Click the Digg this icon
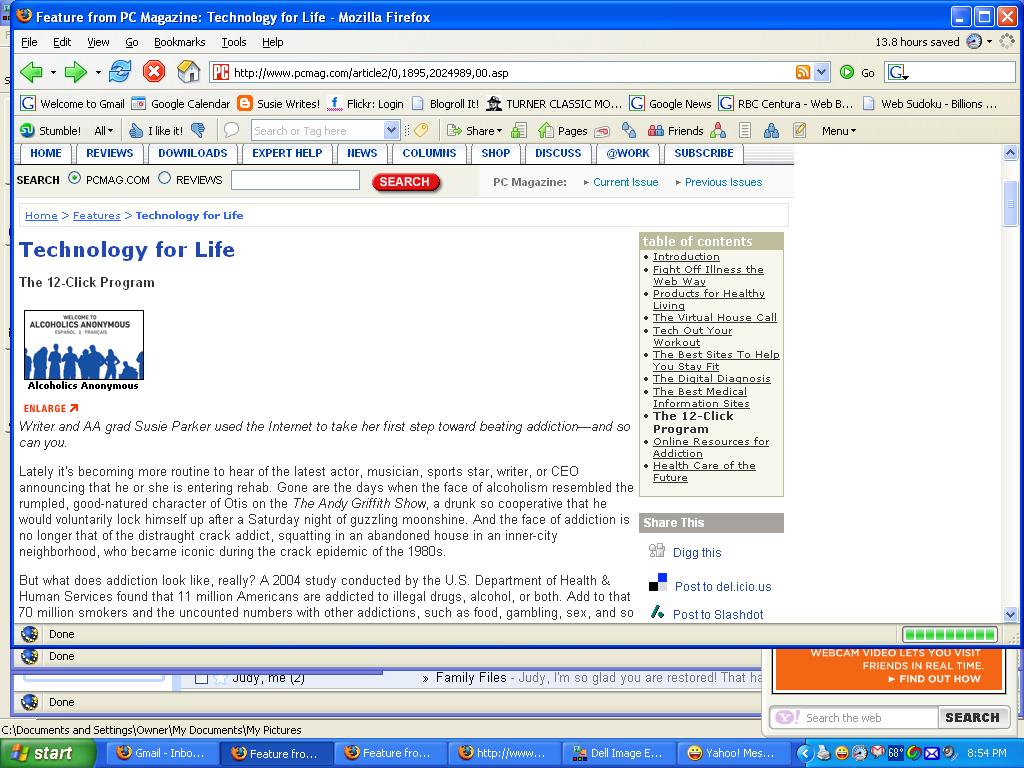Screen dimensions: 1024x768 point(657,551)
